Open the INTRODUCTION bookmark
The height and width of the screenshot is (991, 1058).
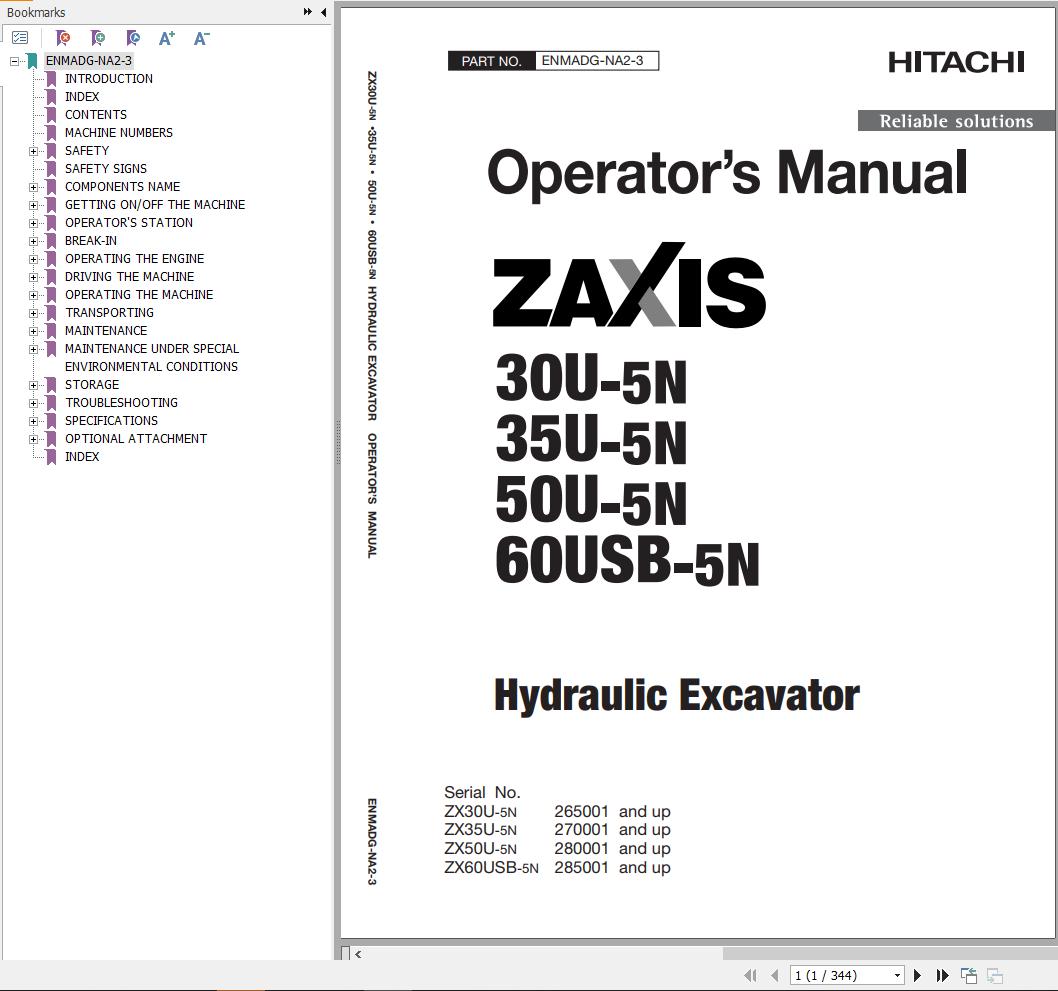point(109,78)
